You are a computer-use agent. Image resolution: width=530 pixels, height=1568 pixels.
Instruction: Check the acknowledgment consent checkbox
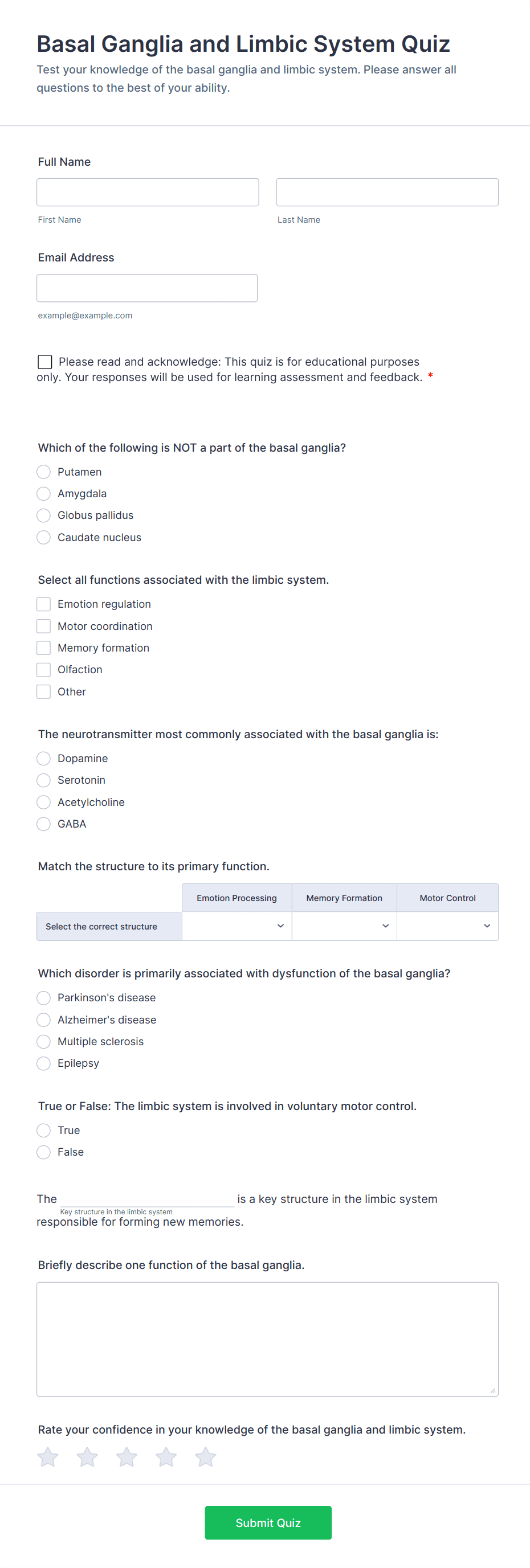(44, 362)
